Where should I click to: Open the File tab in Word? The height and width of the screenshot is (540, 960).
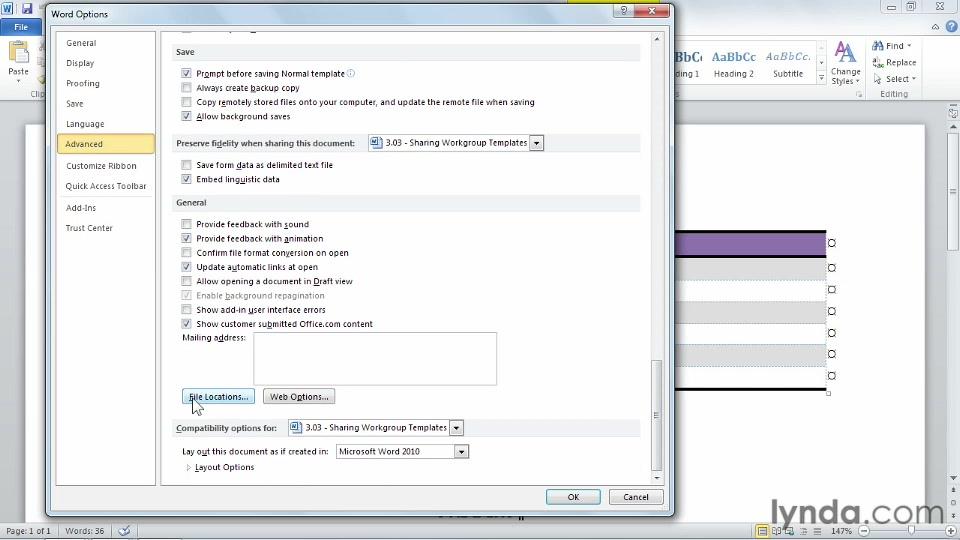click(x=21, y=27)
